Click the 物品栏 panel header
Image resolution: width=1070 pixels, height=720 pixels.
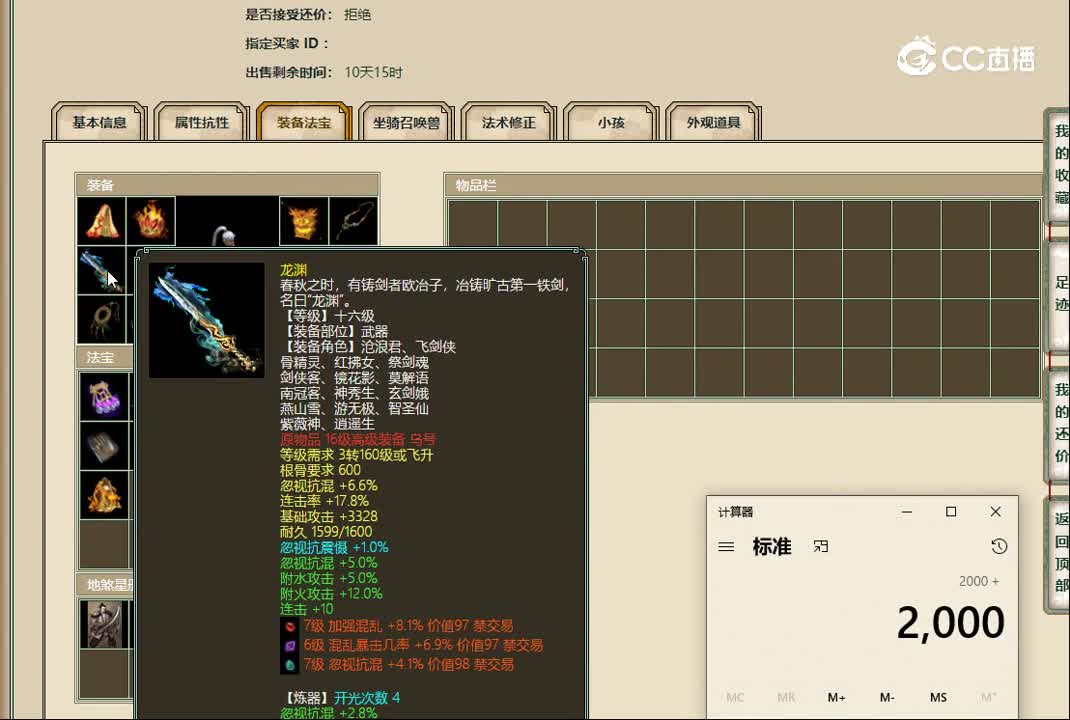744,185
